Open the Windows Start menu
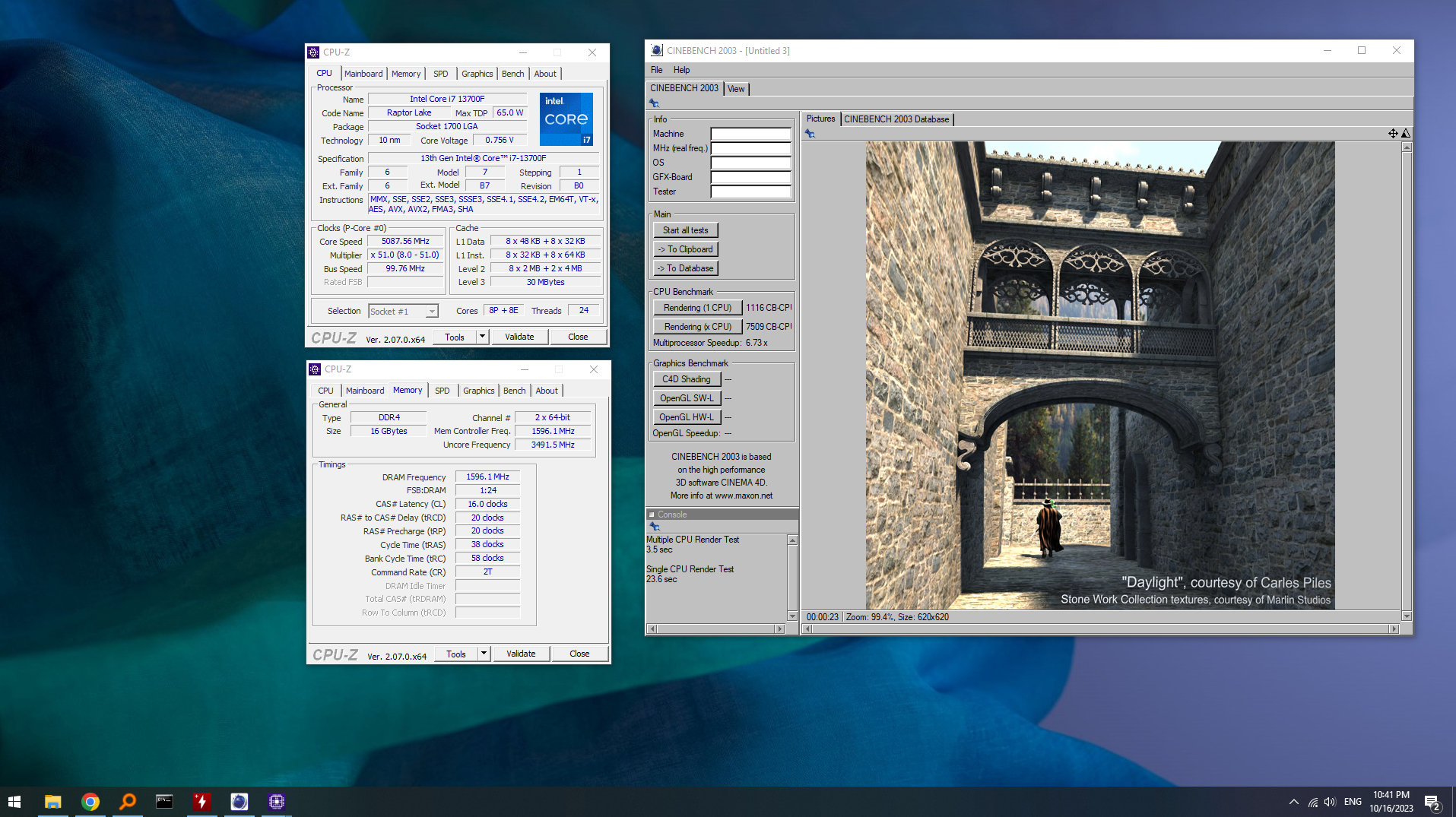 tap(14, 802)
